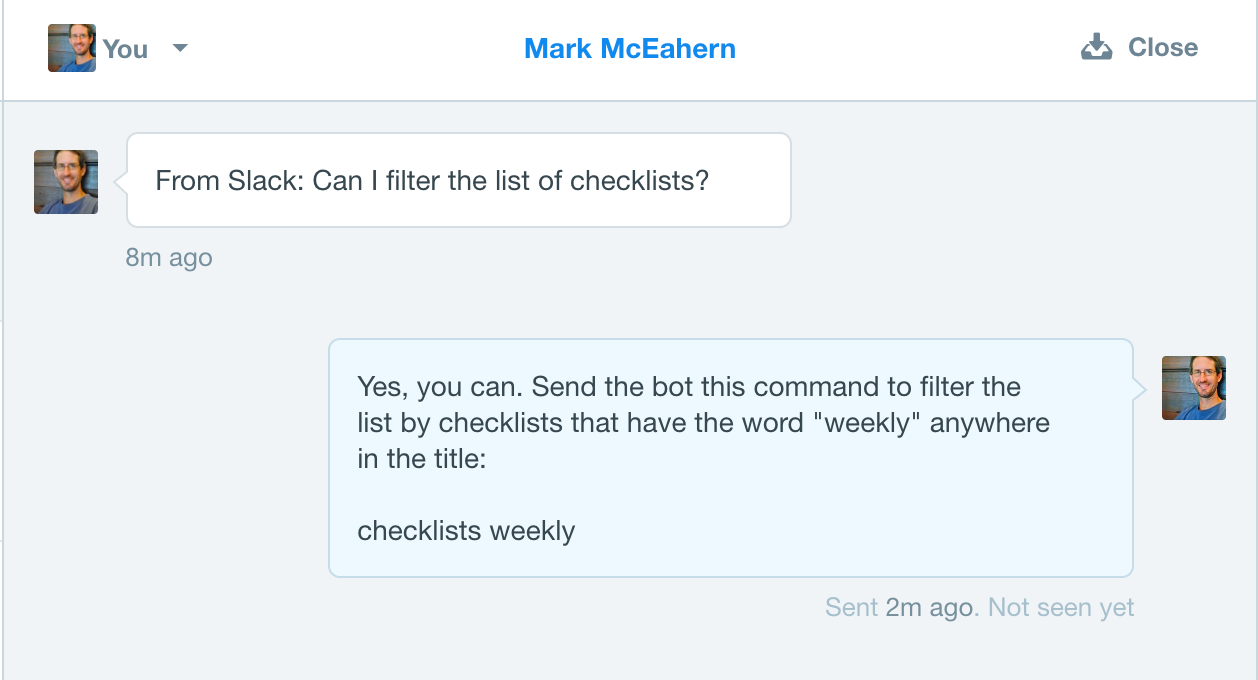Expand the You assignee dropdown arrow

click(180, 47)
